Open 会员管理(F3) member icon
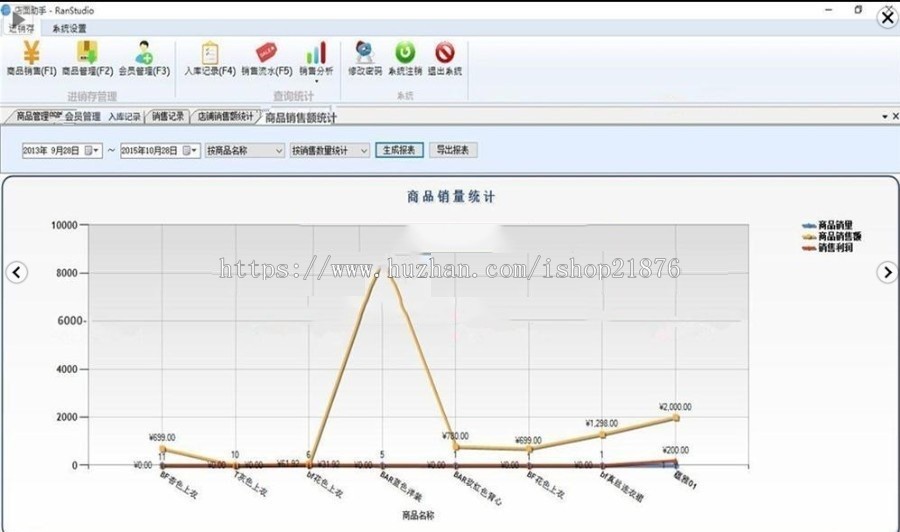The width and height of the screenshot is (900, 532). [144, 52]
